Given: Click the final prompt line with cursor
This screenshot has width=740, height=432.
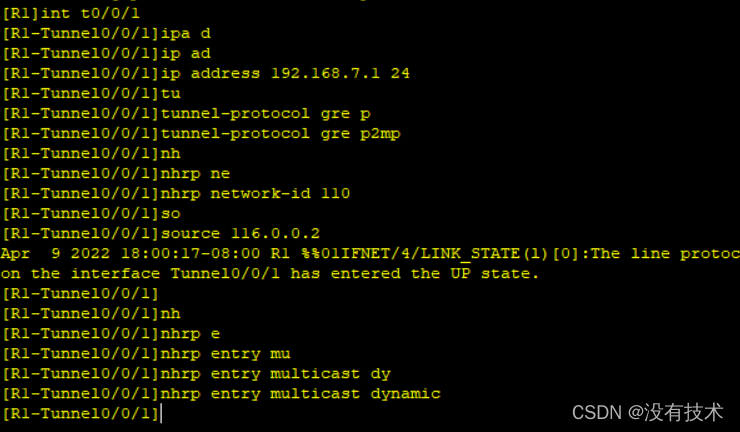Looking at the screenshot, I should [82, 414].
